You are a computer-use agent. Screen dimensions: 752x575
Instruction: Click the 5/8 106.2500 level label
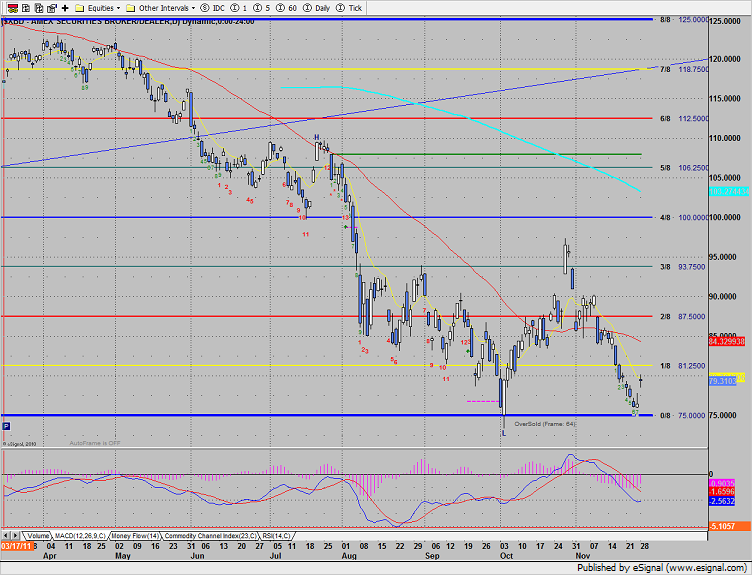pos(683,168)
